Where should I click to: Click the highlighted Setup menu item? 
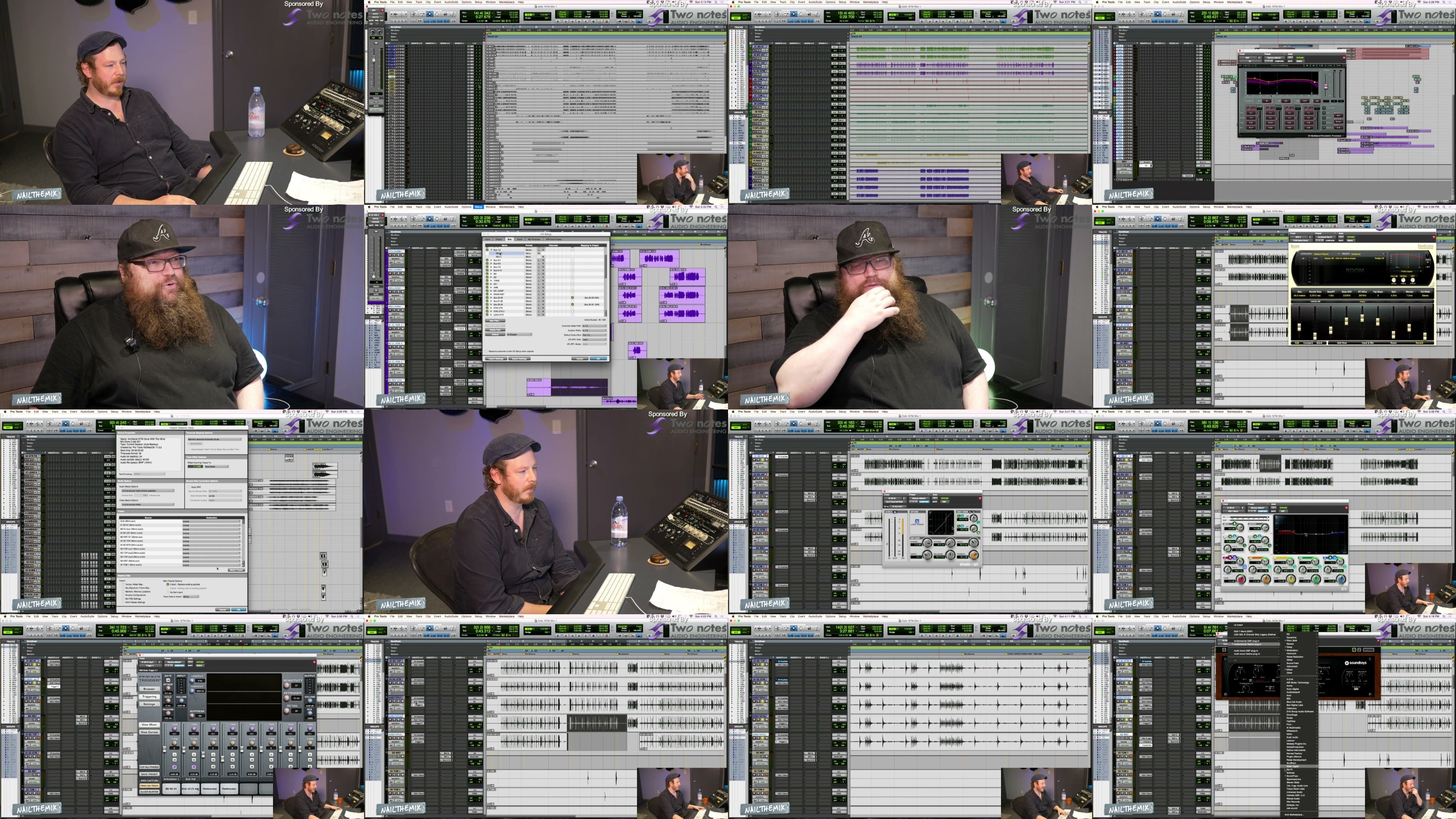tap(478, 207)
